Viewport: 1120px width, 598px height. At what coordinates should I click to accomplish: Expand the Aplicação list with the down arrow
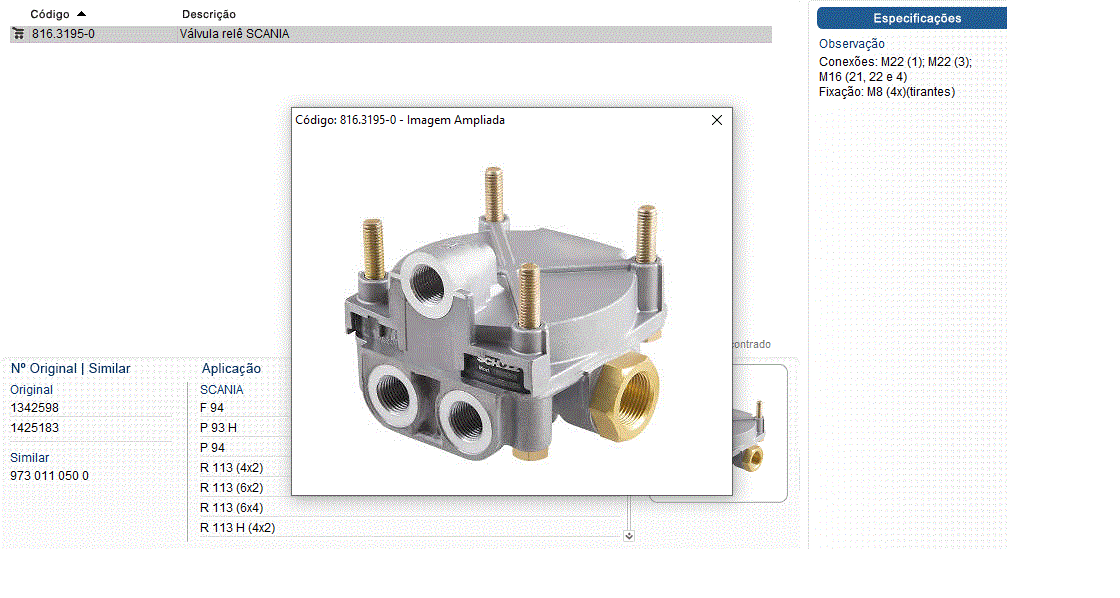pos(628,536)
